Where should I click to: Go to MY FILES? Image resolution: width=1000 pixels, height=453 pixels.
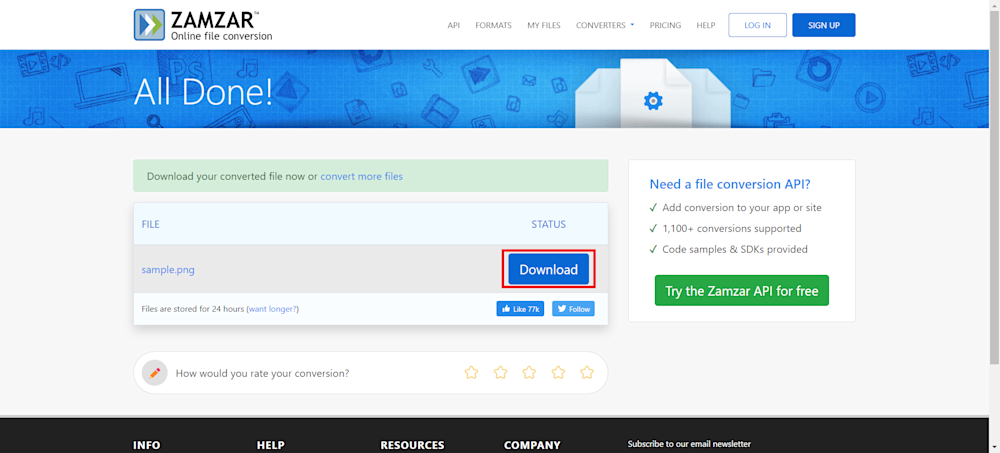point(544,26)
